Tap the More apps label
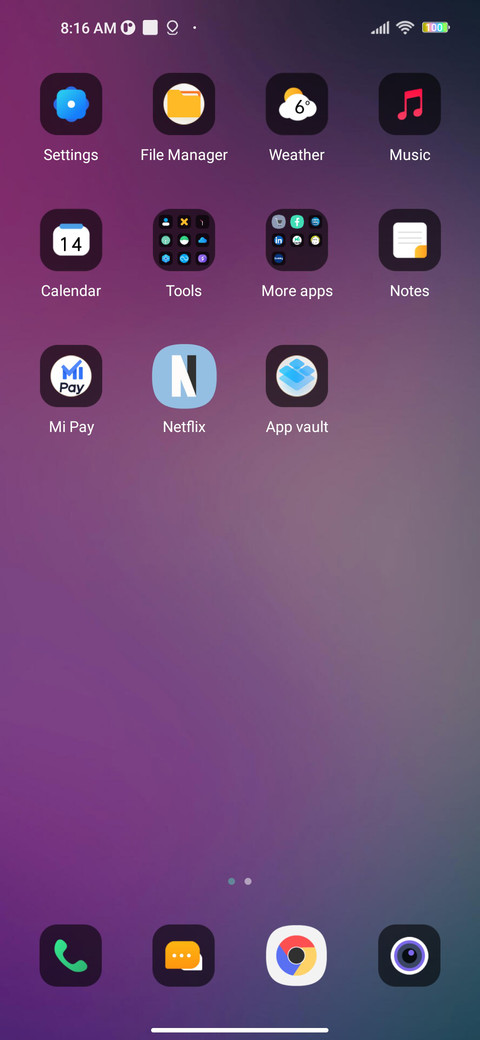Image resolution: width=480 pixels, height=1040 pixels. coord(297,291)
